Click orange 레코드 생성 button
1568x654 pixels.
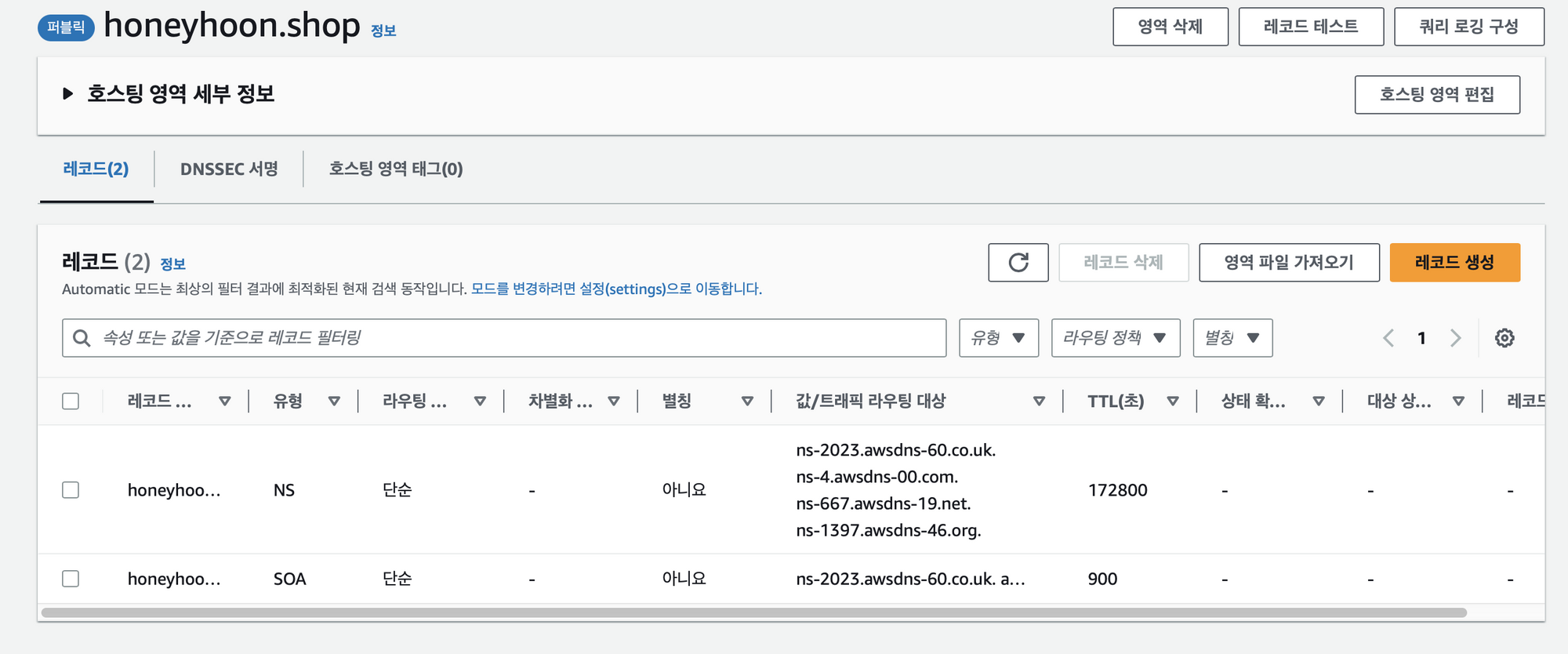pos(1454,262)
